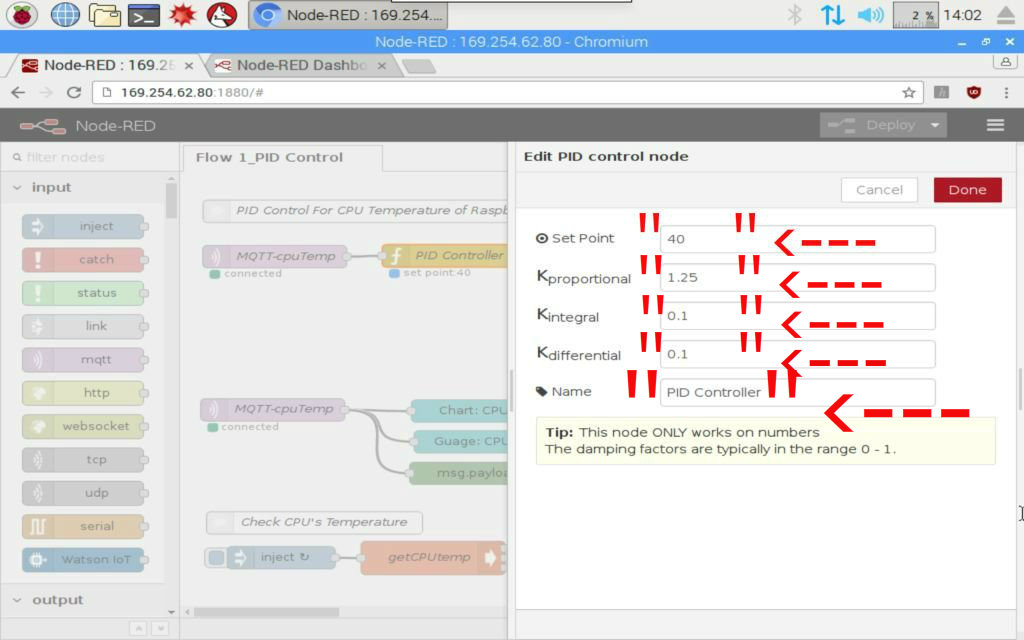Collapse the input palette category

click(18, 187)
